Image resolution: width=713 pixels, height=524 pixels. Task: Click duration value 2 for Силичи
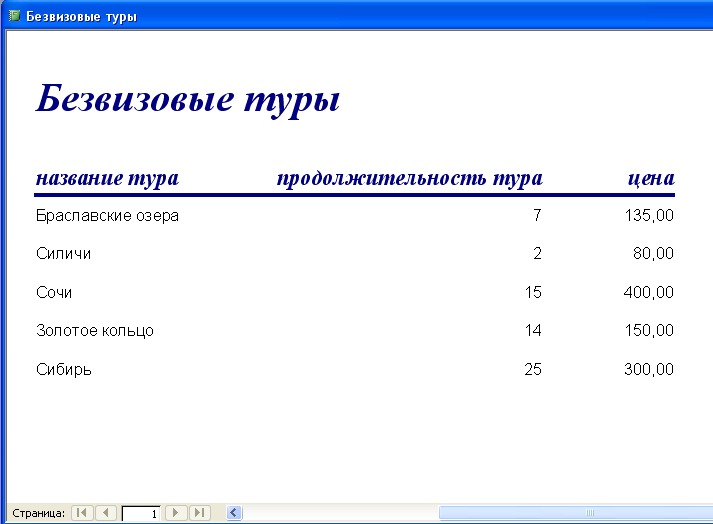click(537, 253)
